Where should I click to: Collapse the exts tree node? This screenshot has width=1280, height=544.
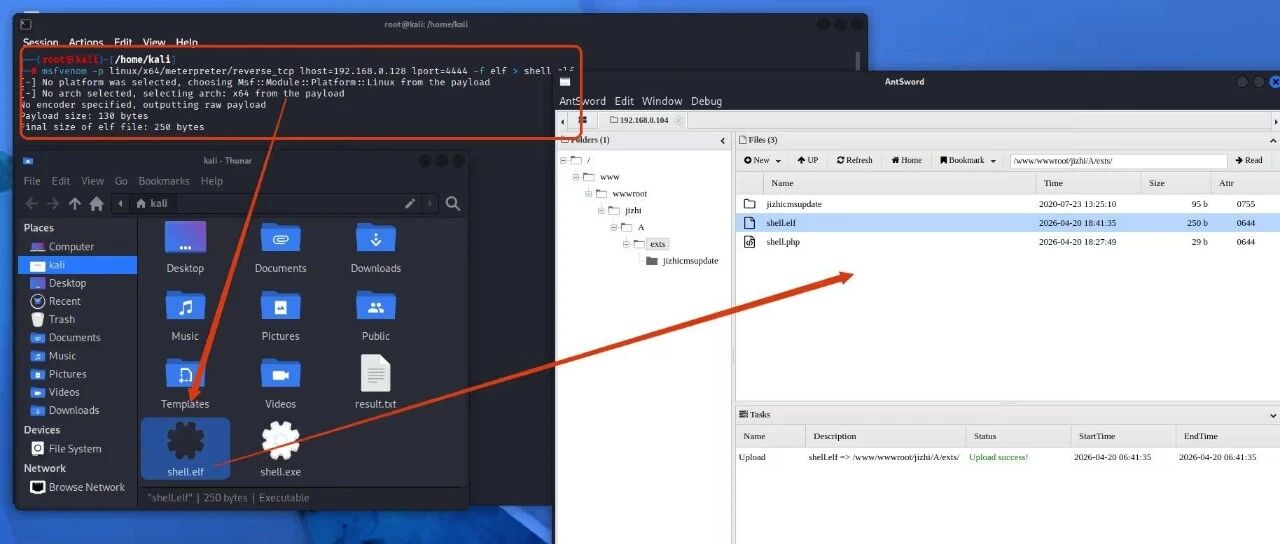coord(626,244)
